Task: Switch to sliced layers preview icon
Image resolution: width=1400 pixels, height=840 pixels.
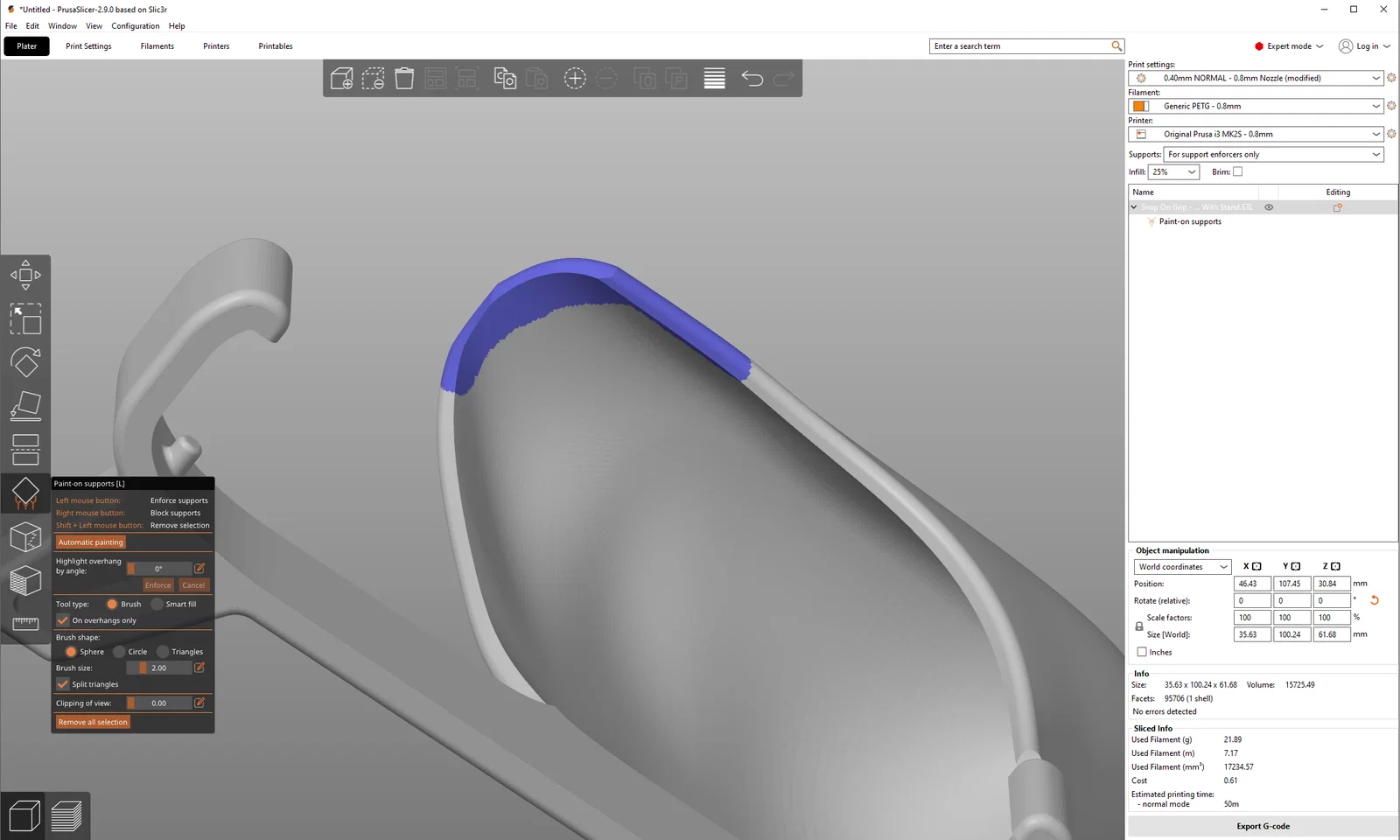Action: click(66, 815)
